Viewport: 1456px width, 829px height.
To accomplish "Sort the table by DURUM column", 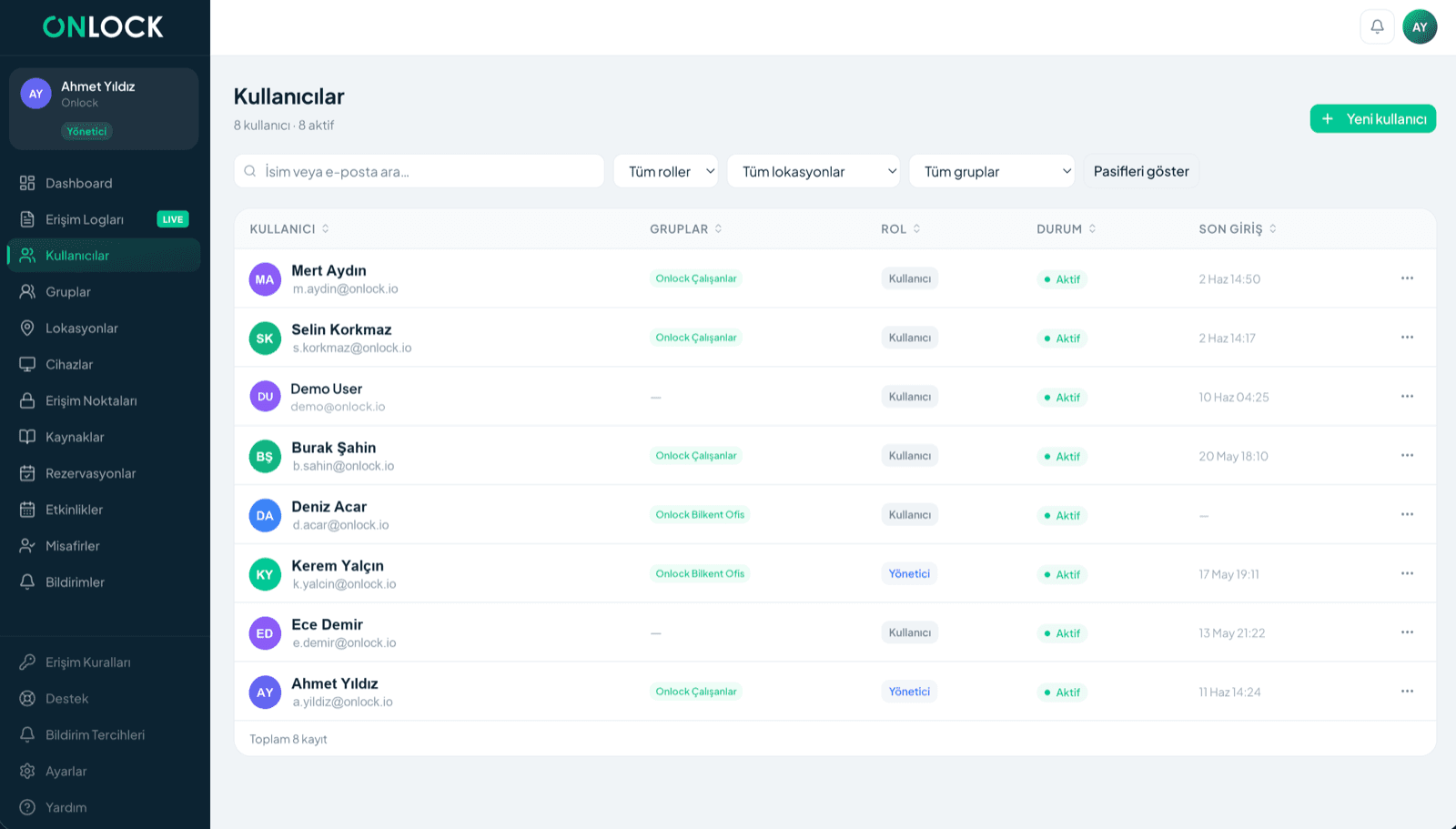I will pos(1067,229).
